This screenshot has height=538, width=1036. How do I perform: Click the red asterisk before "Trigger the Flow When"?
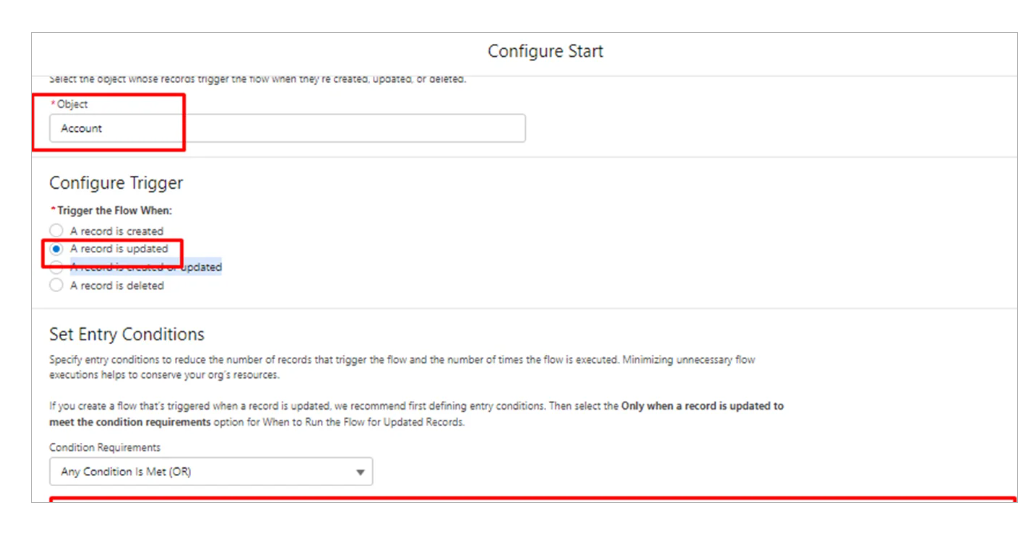(x=52, y=211)
